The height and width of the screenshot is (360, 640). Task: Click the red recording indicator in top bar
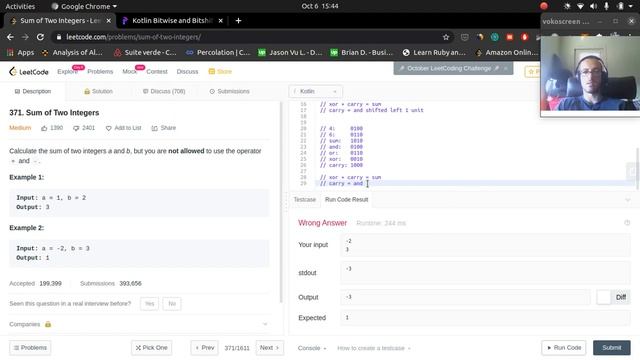[x=544, y=6]
